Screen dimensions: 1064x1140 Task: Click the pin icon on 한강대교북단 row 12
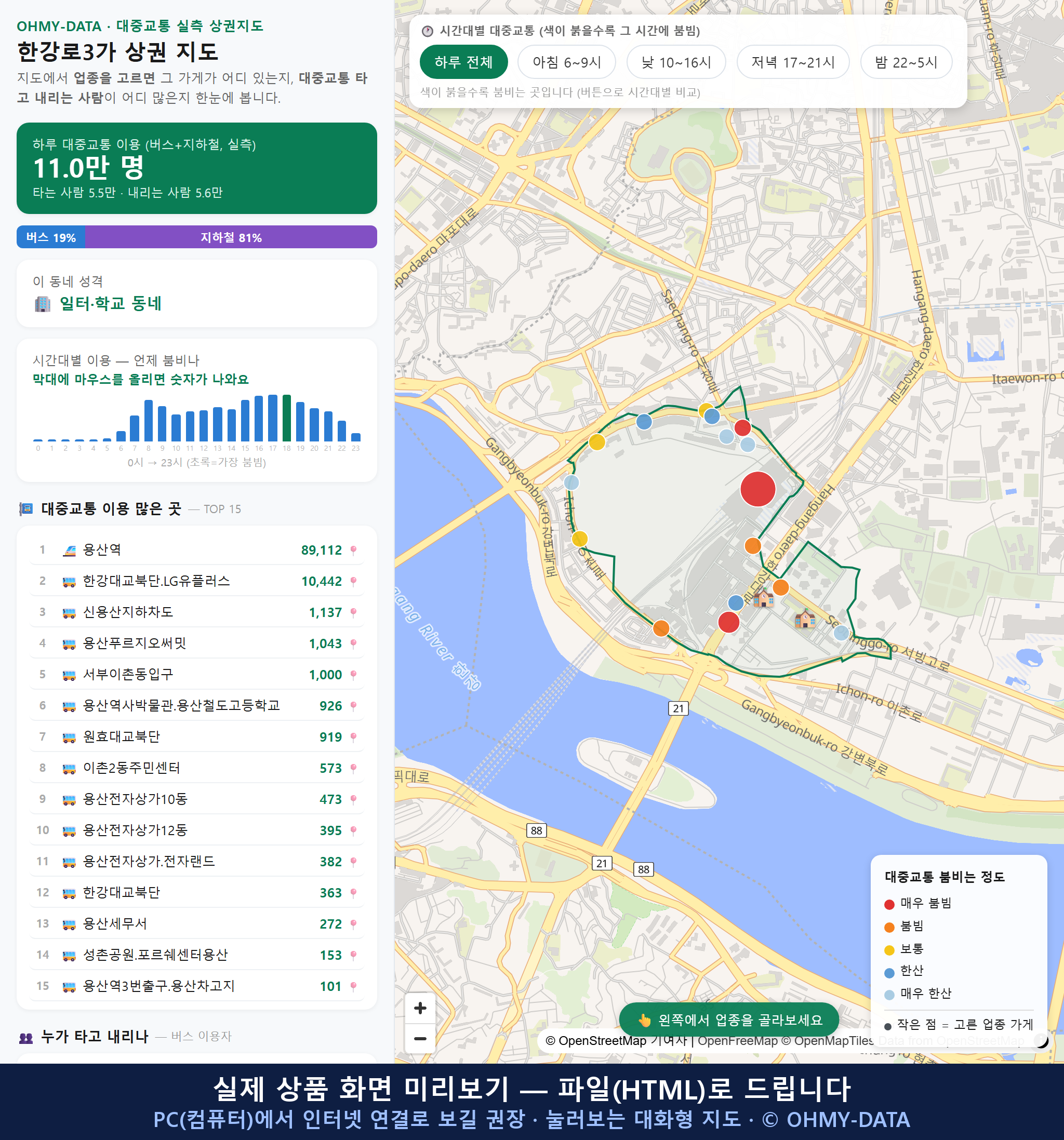[353, 893]
